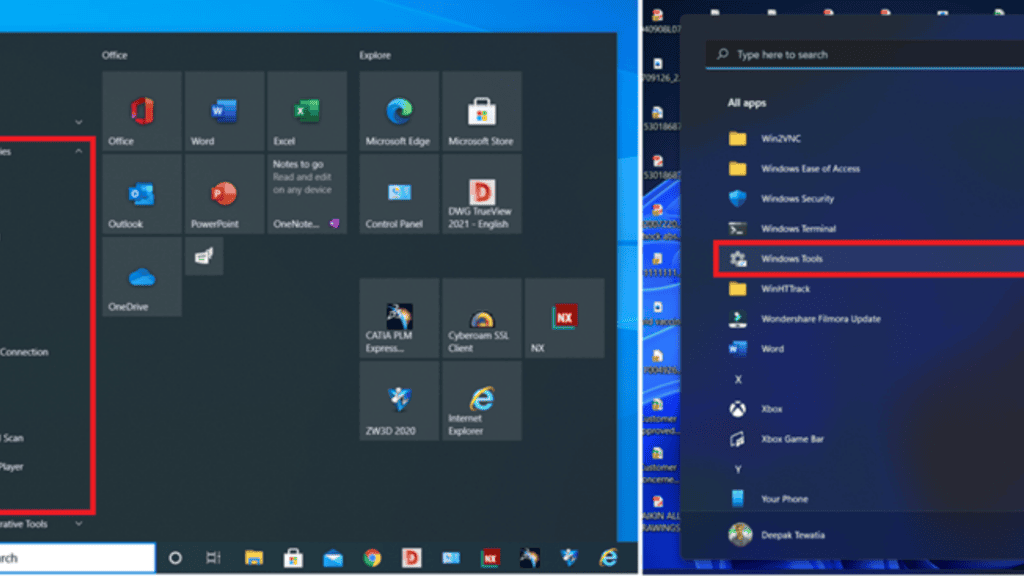This screenshot has width=1024, height=576.
Task: Open the Outlook tile
Action: coord(142,194)
